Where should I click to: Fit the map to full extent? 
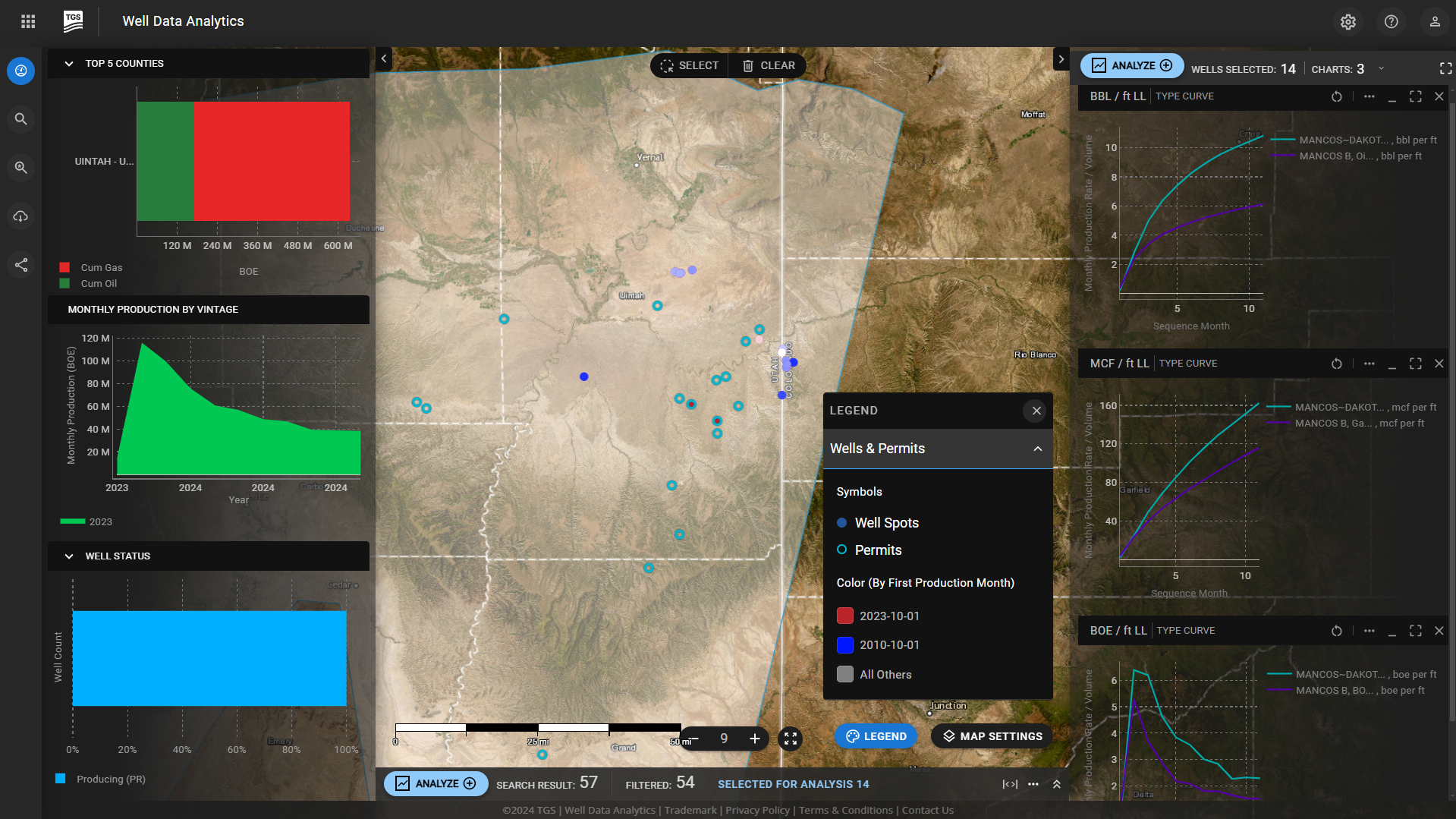790,739
